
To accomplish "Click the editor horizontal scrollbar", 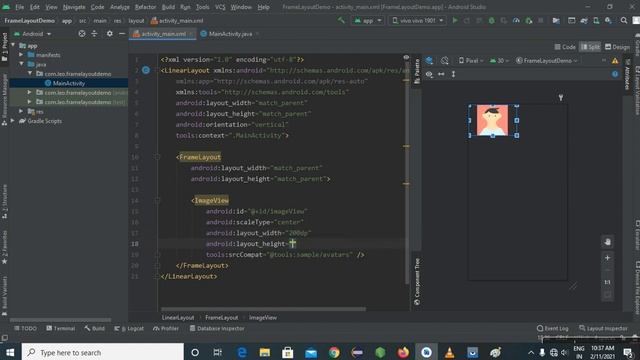I will click(263, 309).
